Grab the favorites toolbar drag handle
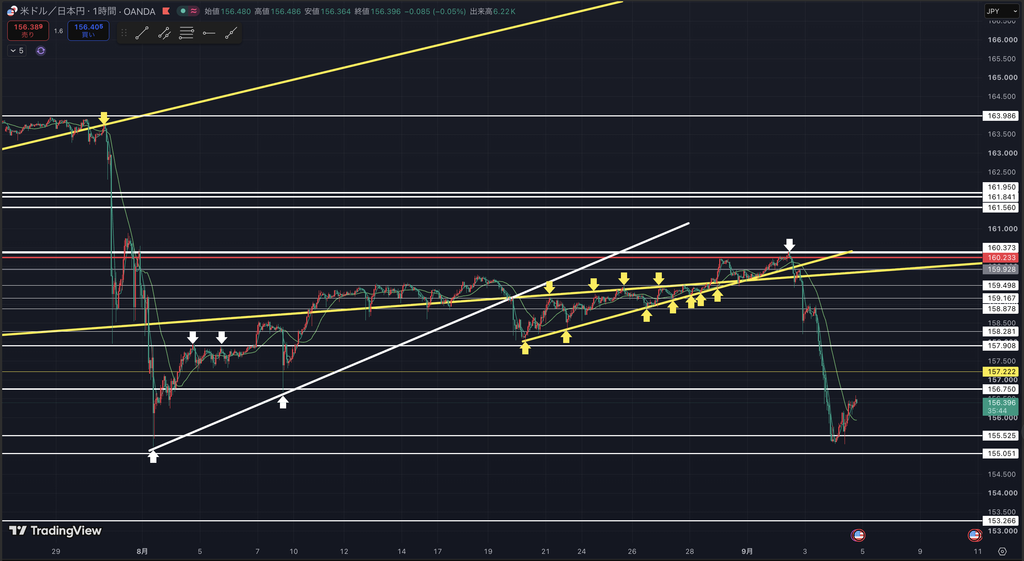Screen dimensions: 1024x561 point(124,33)
